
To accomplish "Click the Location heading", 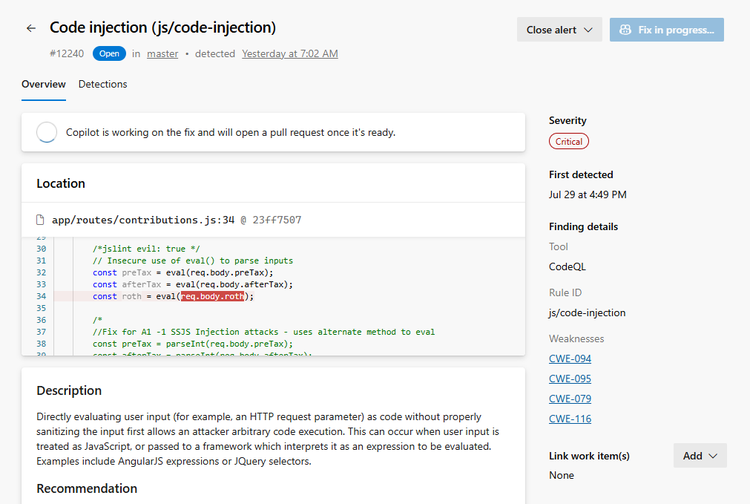I will [61, 184].
